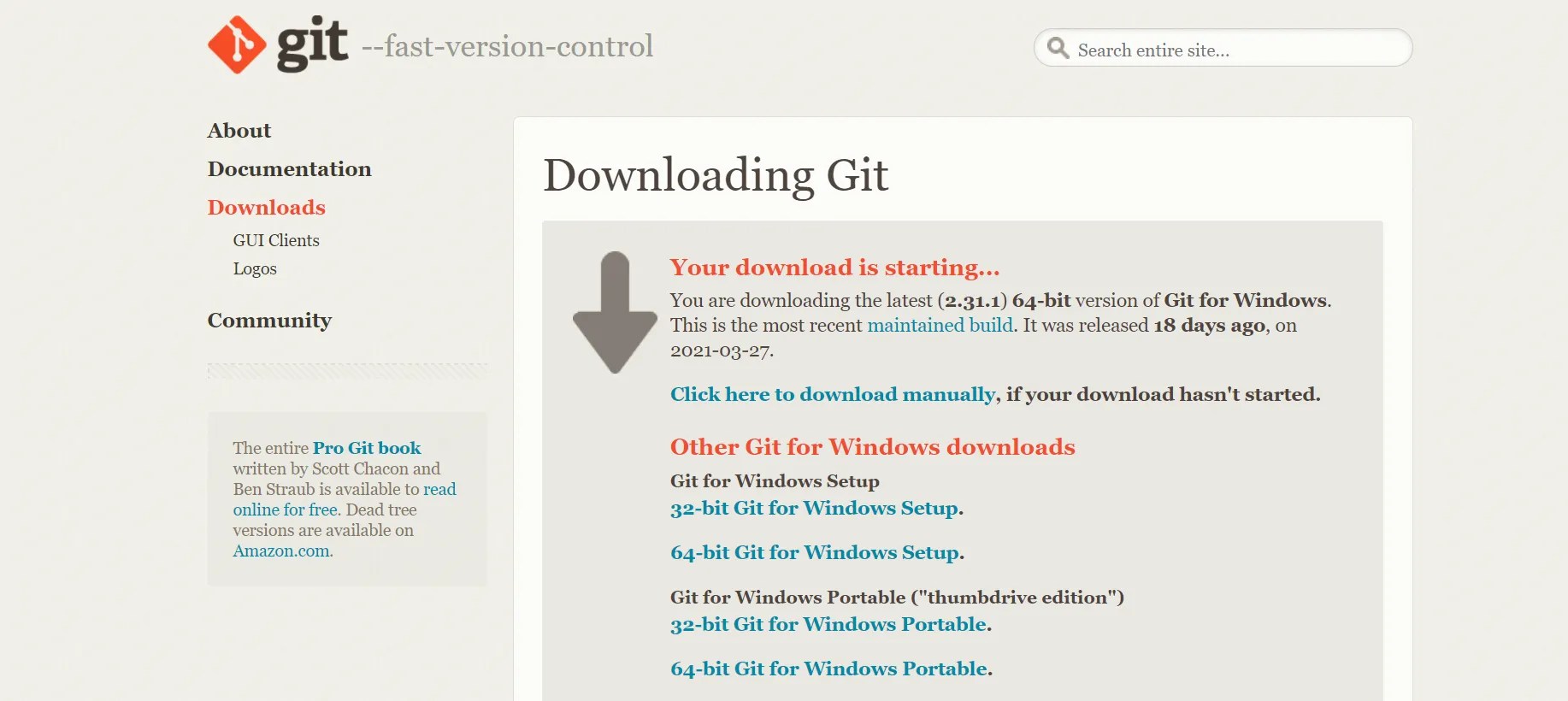Open the Amazon.com link
The image size is (1568, 701).
point(281,551)
